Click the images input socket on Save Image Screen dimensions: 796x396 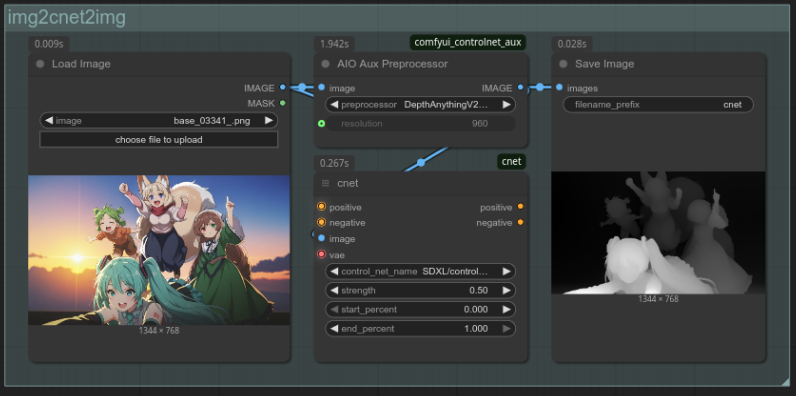coord(559,88)
